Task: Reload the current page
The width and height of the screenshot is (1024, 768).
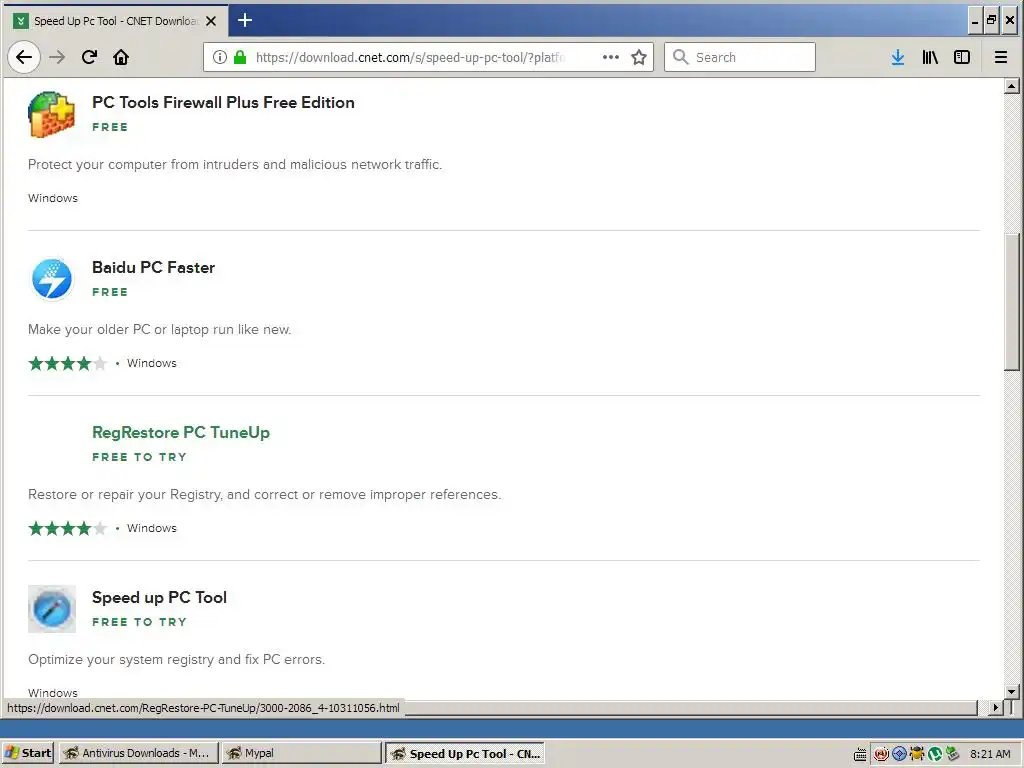Action: pos(89,57)
